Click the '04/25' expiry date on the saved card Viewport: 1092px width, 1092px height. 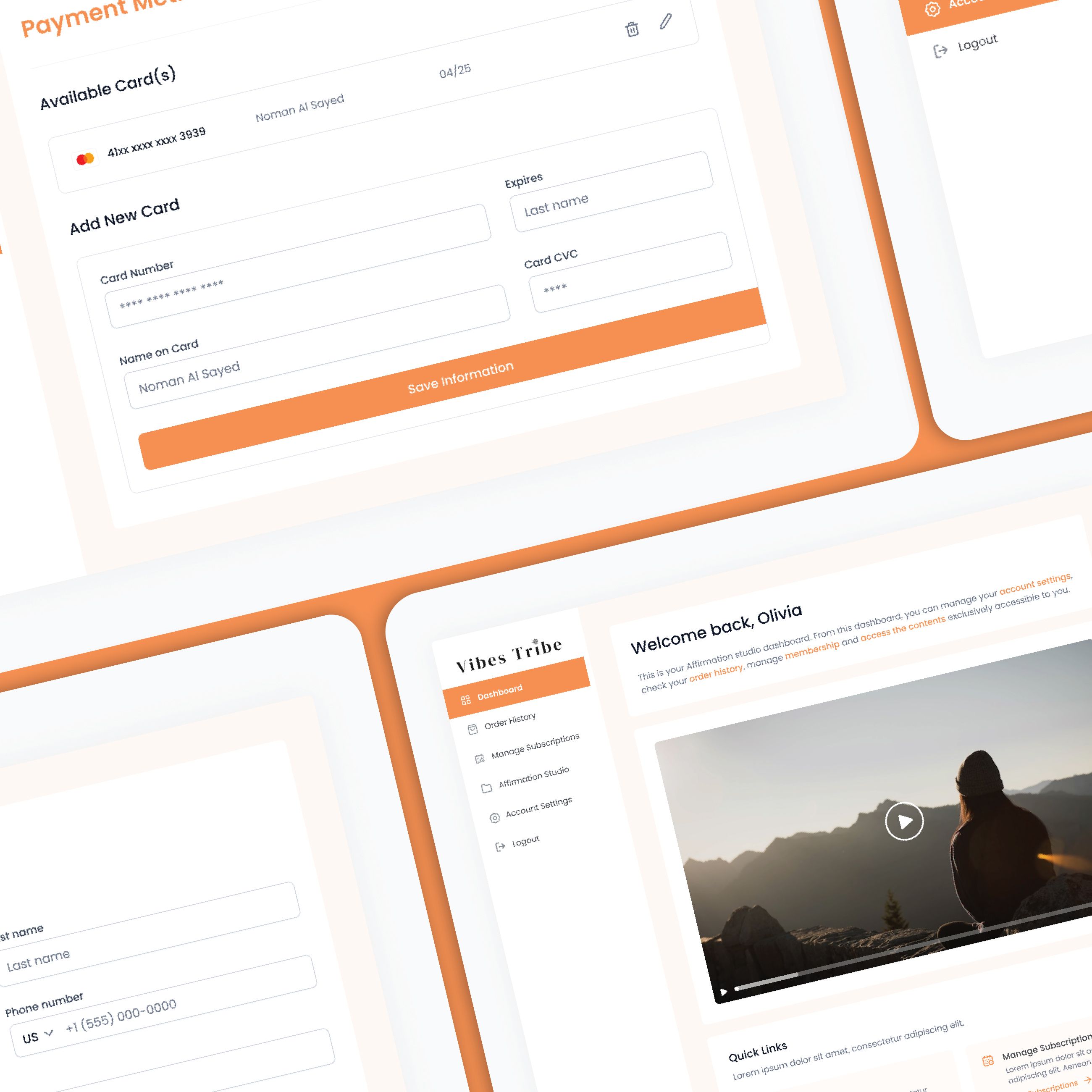[x=455, y=71]
